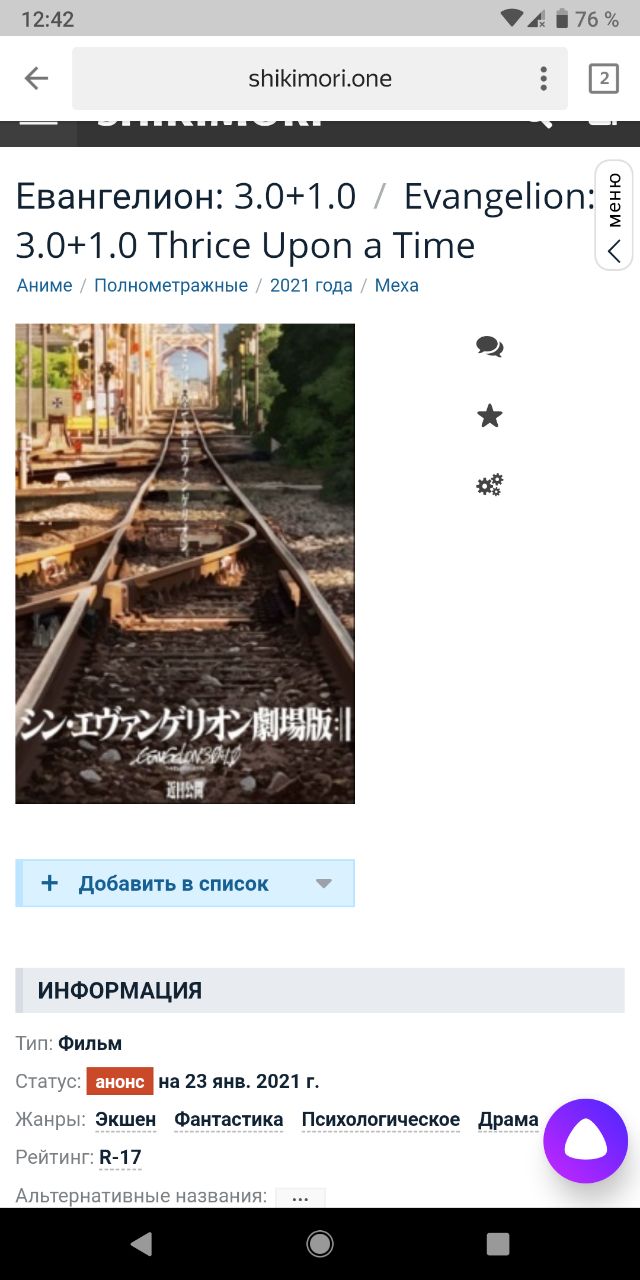Expand the side 'меню' panel

(x=614, y=215)
